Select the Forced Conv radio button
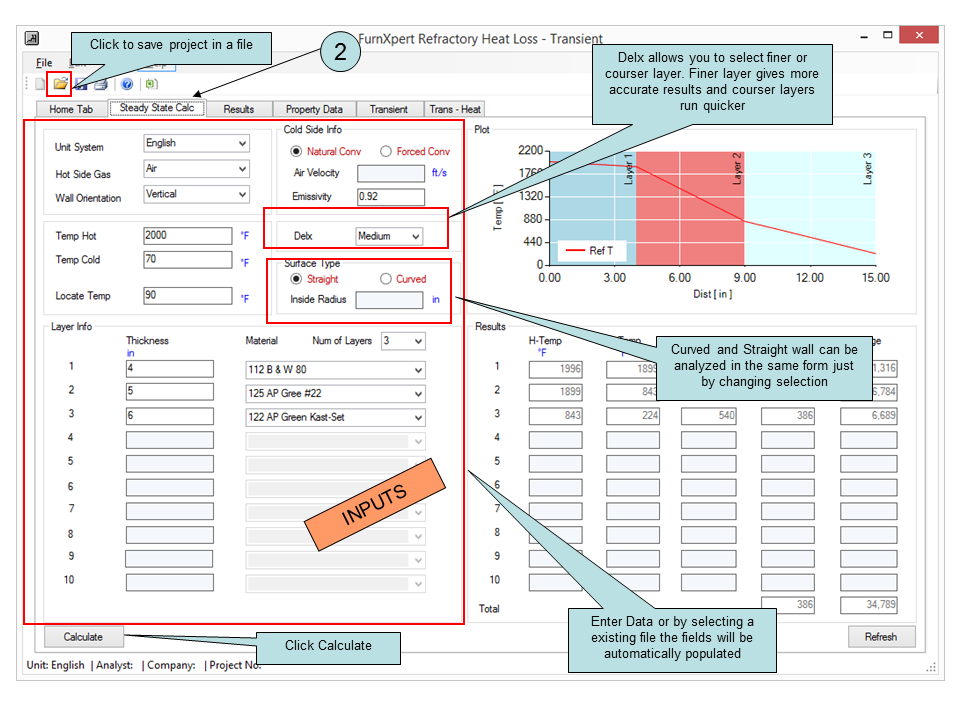Viewport: 960px width, 720px height. pyautogui.click(x=386, y=151)
